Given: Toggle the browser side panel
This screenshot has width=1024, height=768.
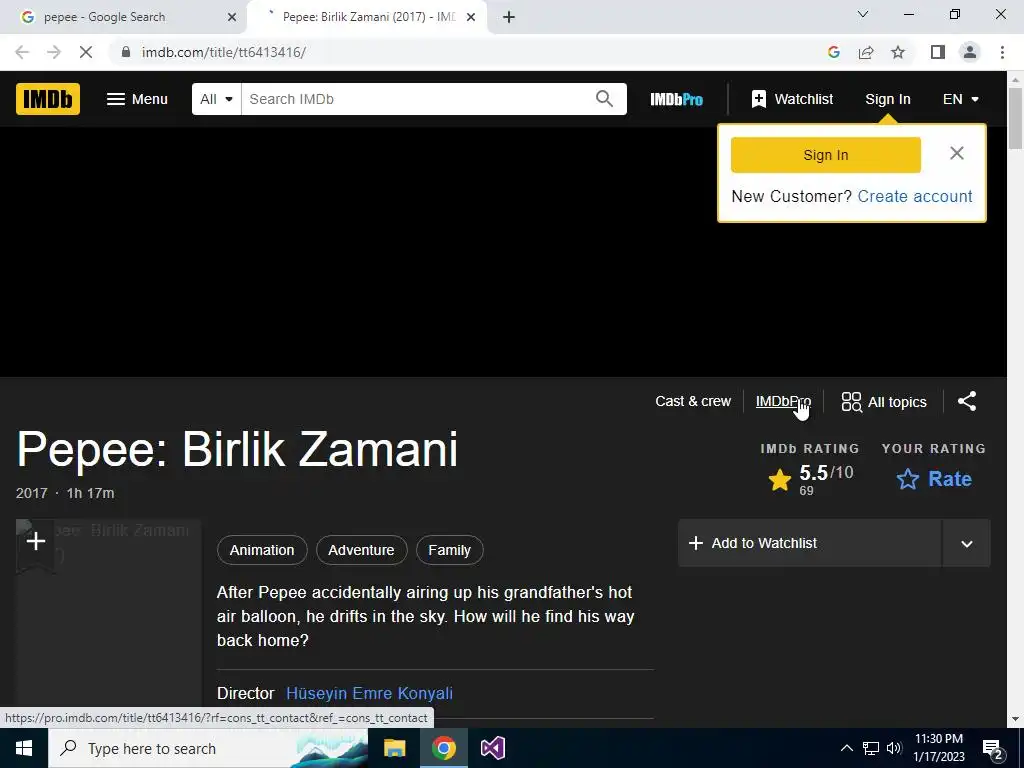Looking at the screenshot, I should [938, 52].
